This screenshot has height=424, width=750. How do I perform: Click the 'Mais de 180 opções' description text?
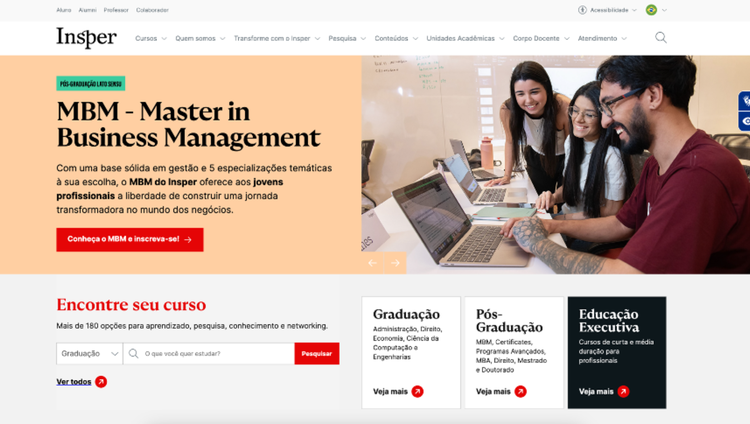[192, 326]
